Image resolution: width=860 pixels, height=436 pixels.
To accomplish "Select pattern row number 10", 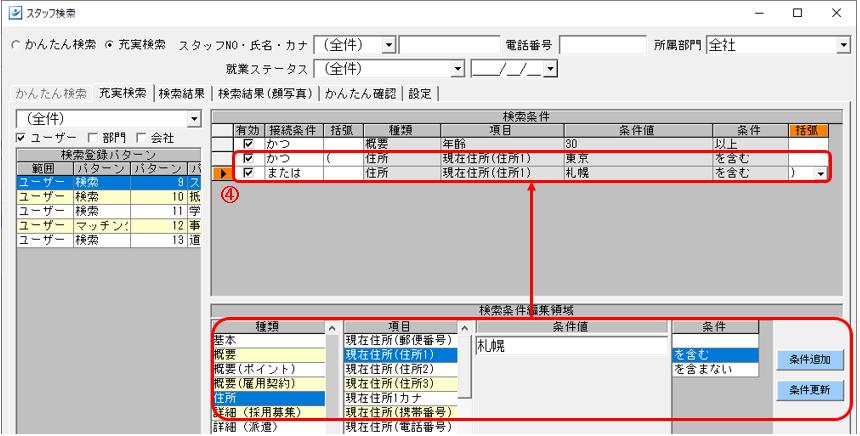I will coord(109,196).
